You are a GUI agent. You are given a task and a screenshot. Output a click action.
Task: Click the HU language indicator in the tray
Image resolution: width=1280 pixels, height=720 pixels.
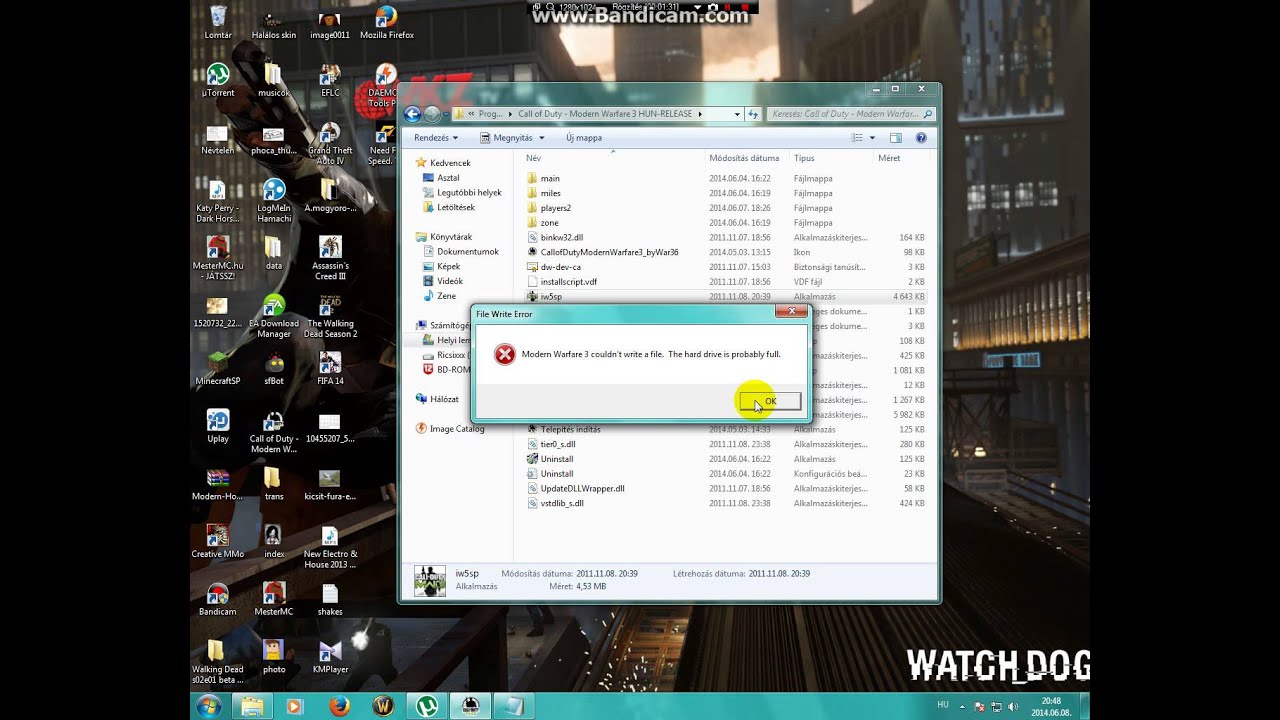tap(943, 705)
